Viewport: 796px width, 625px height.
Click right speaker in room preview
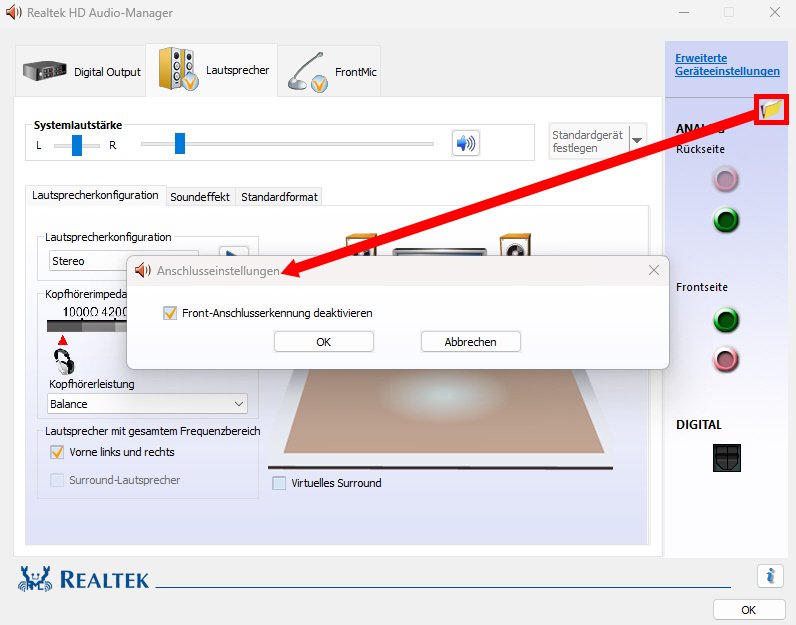pyautogui.click(x=515, y=245)
